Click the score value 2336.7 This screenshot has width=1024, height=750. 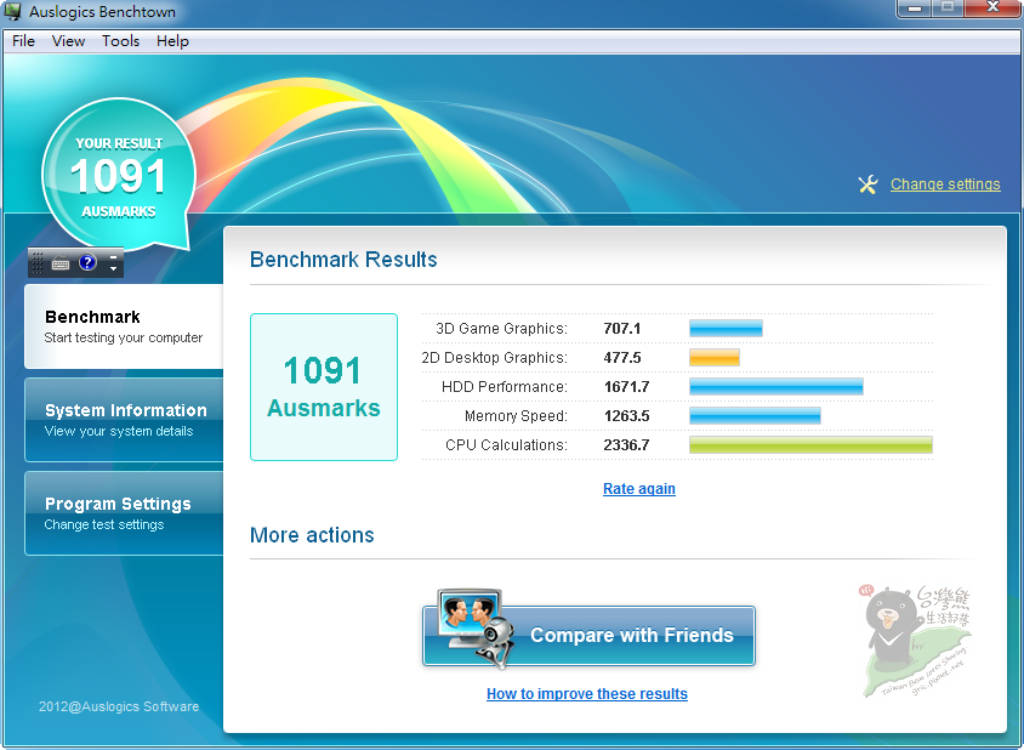[x=626, y=445]
